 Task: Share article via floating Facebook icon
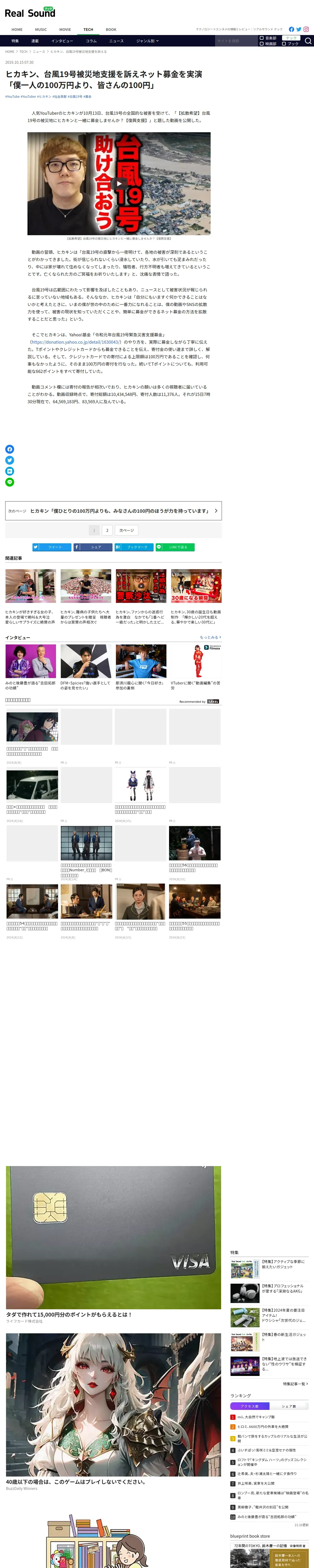(x=10, y=449)
